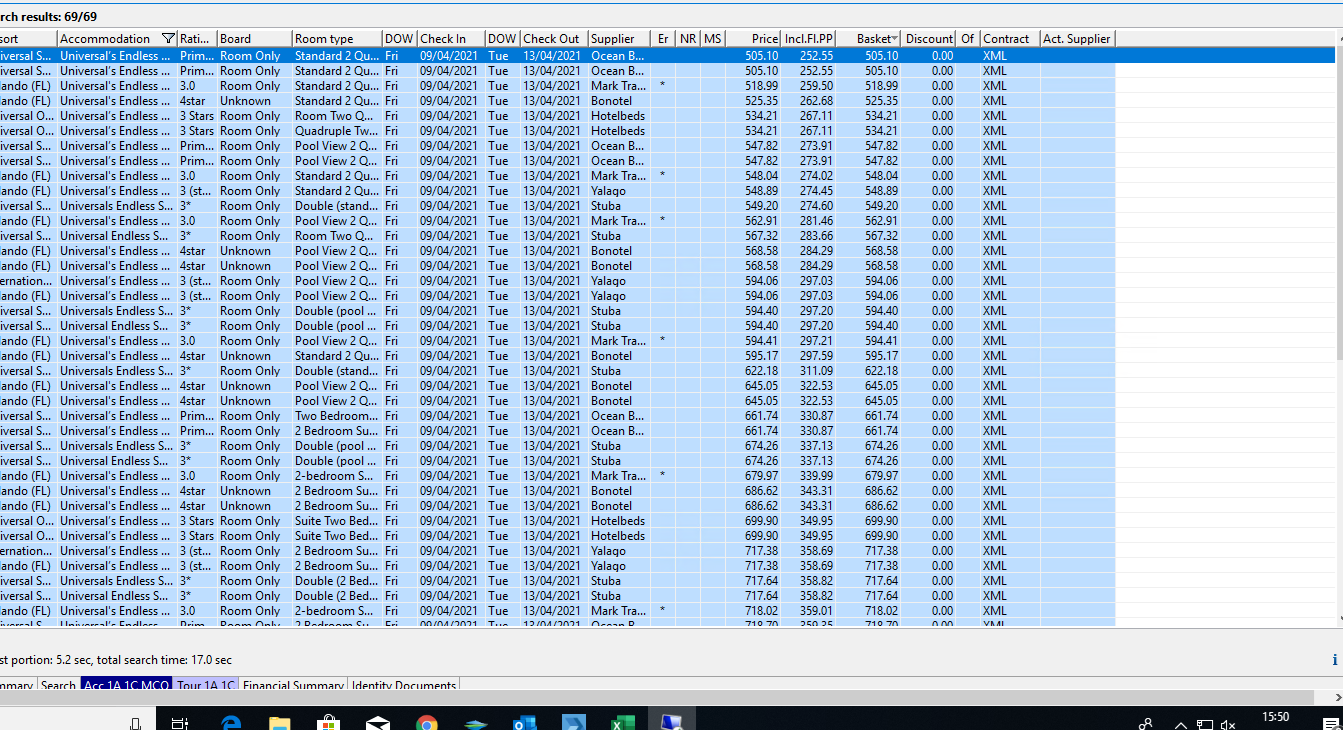Sort by the Board column header

(x=254, y=39)
